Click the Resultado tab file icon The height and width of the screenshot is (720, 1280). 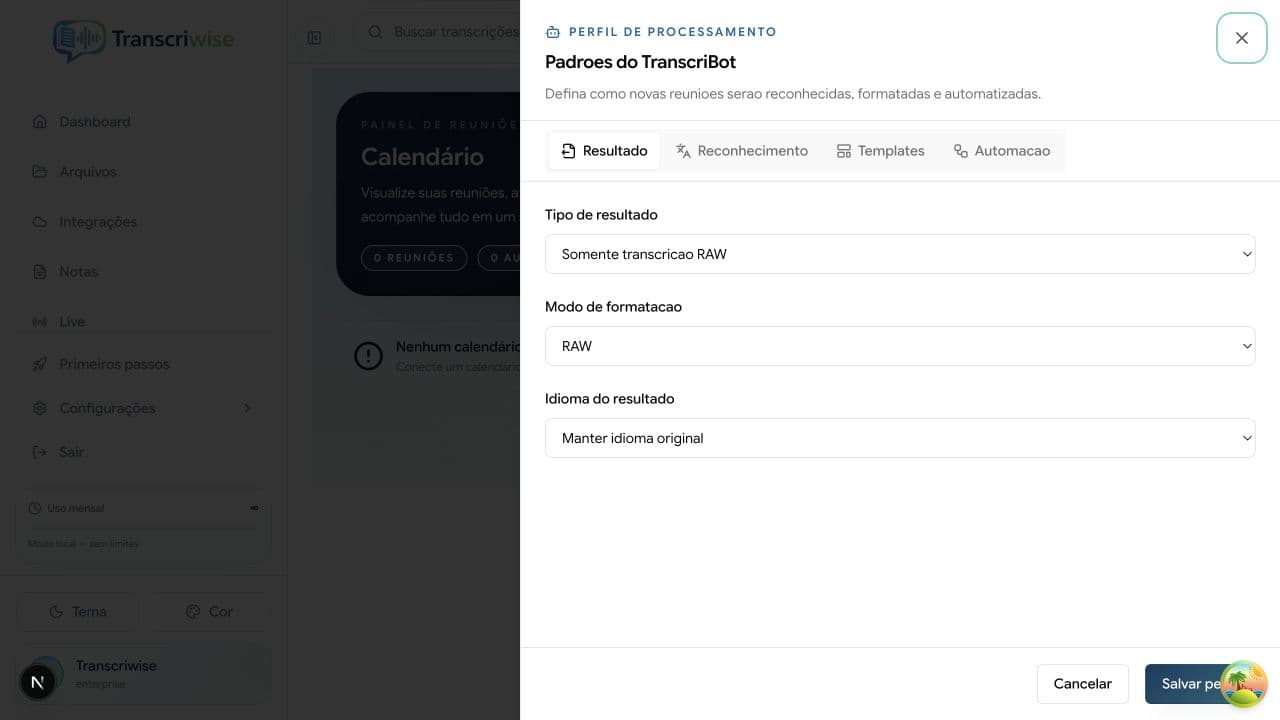[568, 151]
